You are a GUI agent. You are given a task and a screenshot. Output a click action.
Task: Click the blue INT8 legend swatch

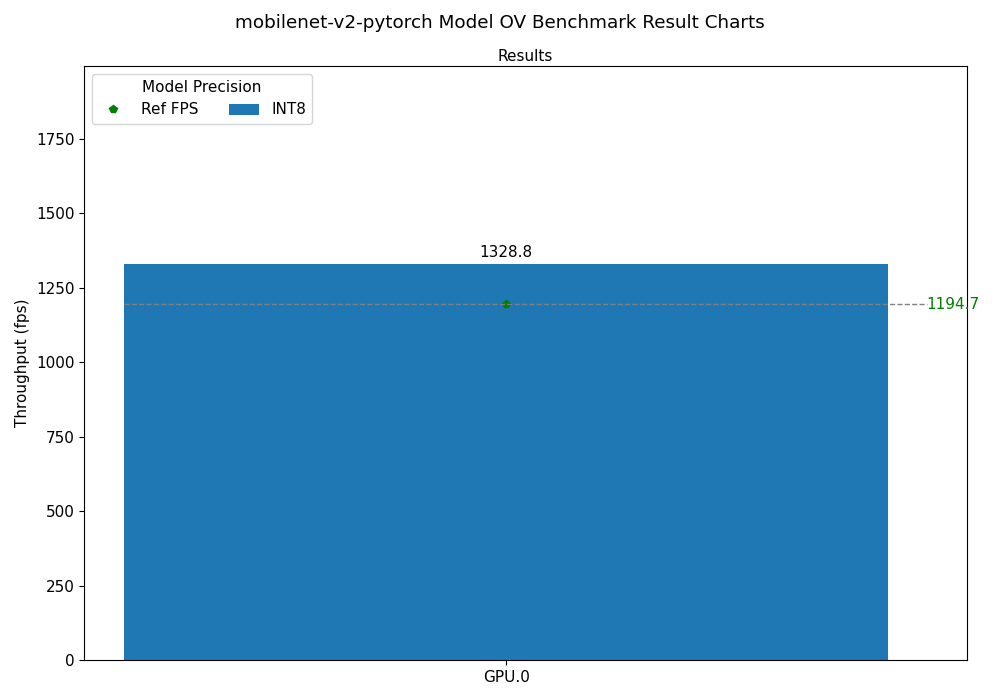coord(244,109)
